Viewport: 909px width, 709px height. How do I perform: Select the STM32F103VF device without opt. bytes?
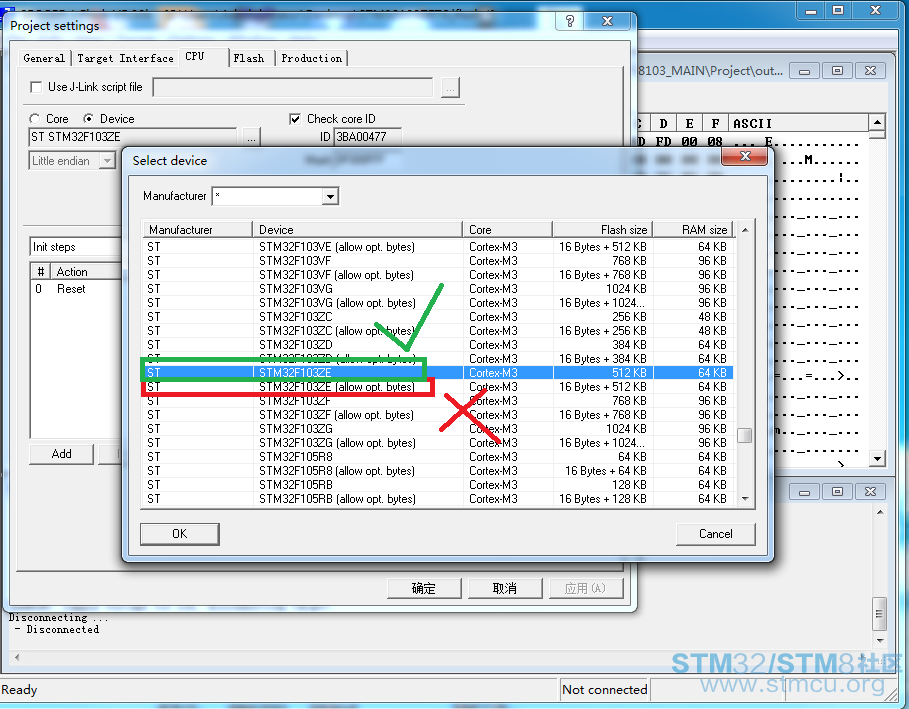click(x=438, y=261)
